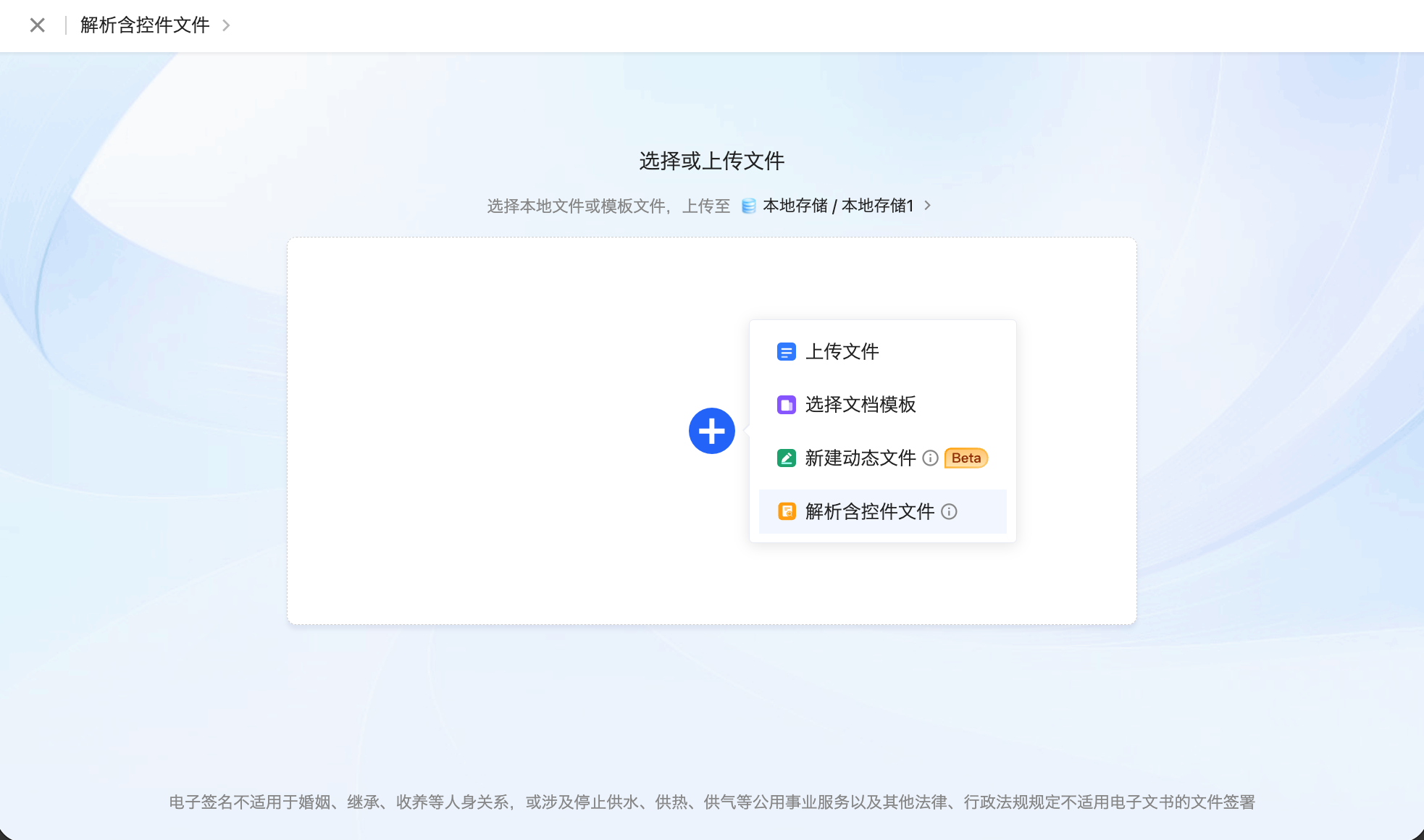Click the orange parse-controls file icon
This screenshot has width=1424, height=840.
786,511
